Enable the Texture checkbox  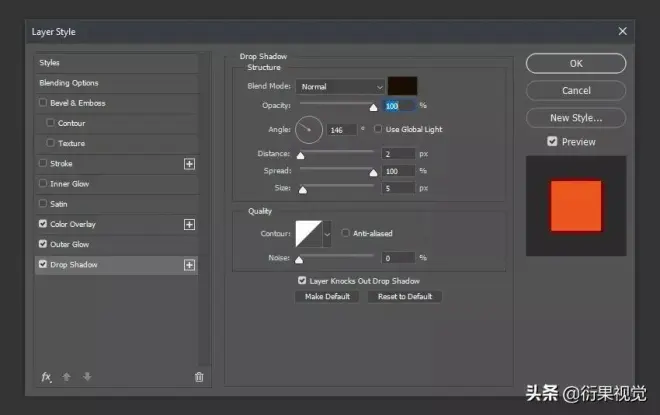(51, 143)
